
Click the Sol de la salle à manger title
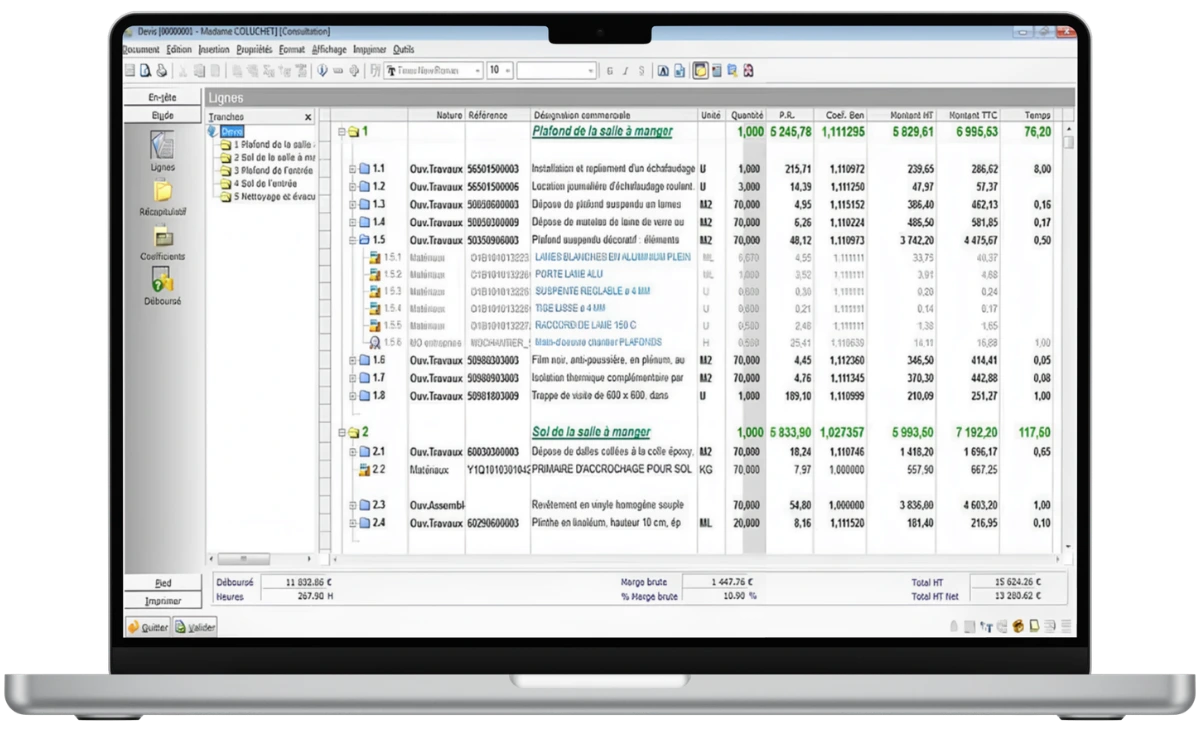point(591,432)
